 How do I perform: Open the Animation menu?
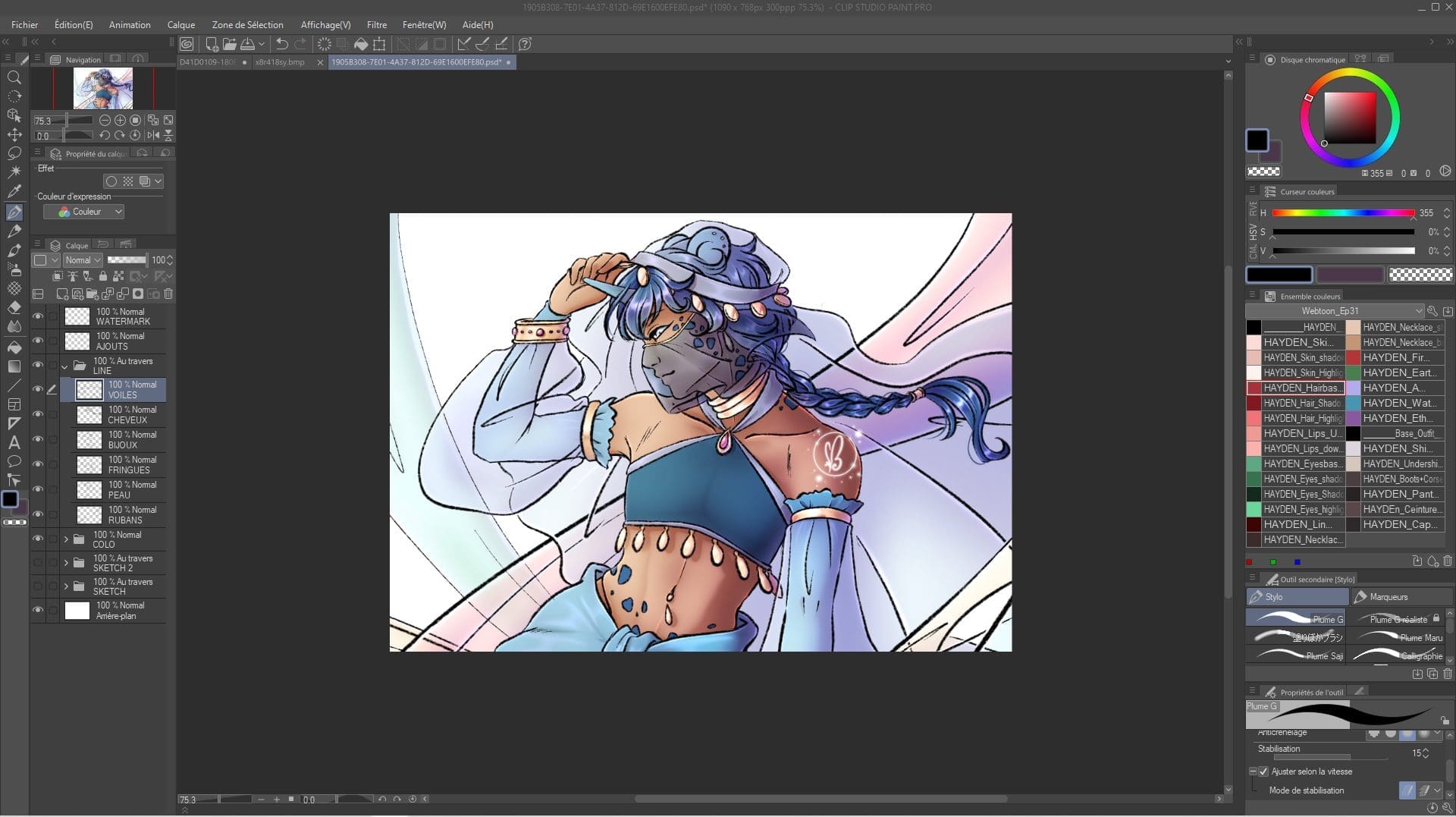(130, 24)
